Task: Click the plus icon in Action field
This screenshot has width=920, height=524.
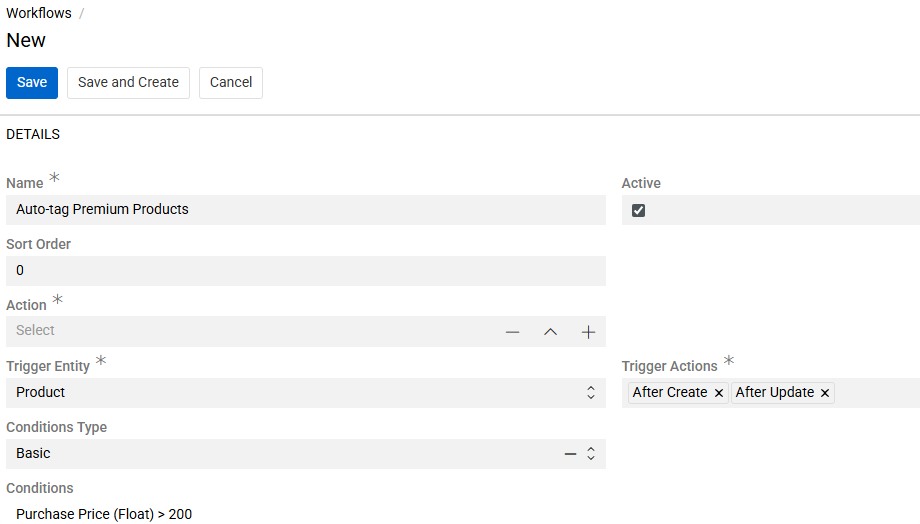Action: point(588,332)
